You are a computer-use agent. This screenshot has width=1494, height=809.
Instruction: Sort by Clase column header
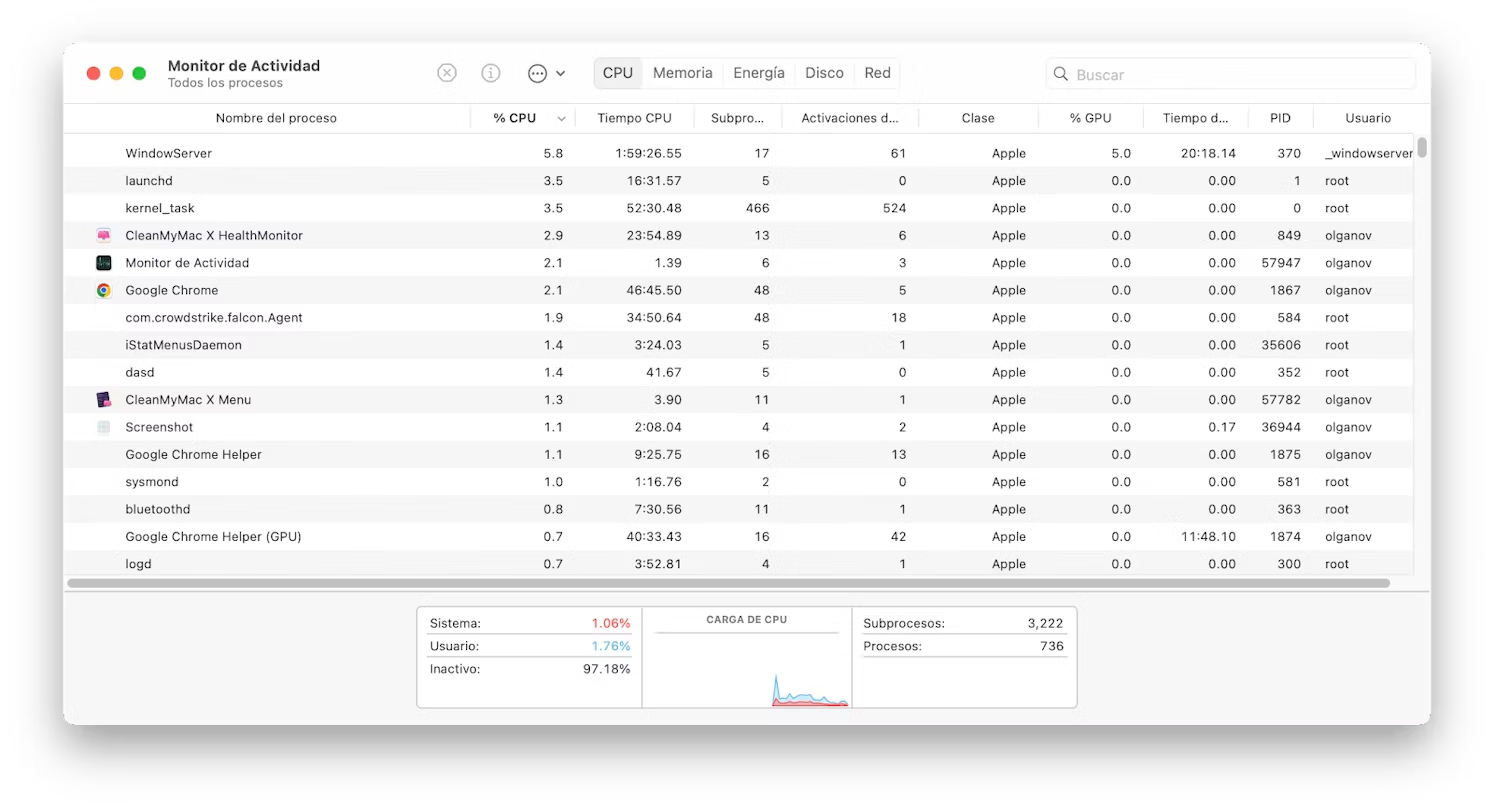pos(978,118)
